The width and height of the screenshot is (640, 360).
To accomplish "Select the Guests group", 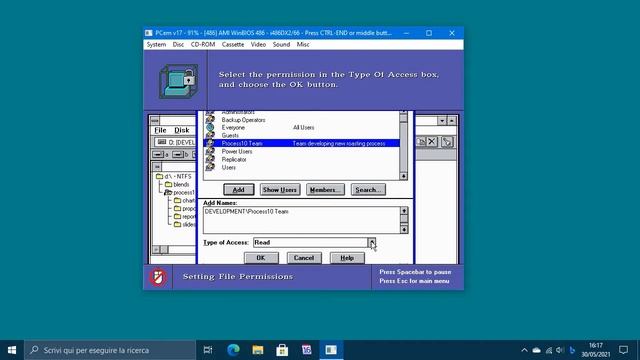I will (230, 136).
